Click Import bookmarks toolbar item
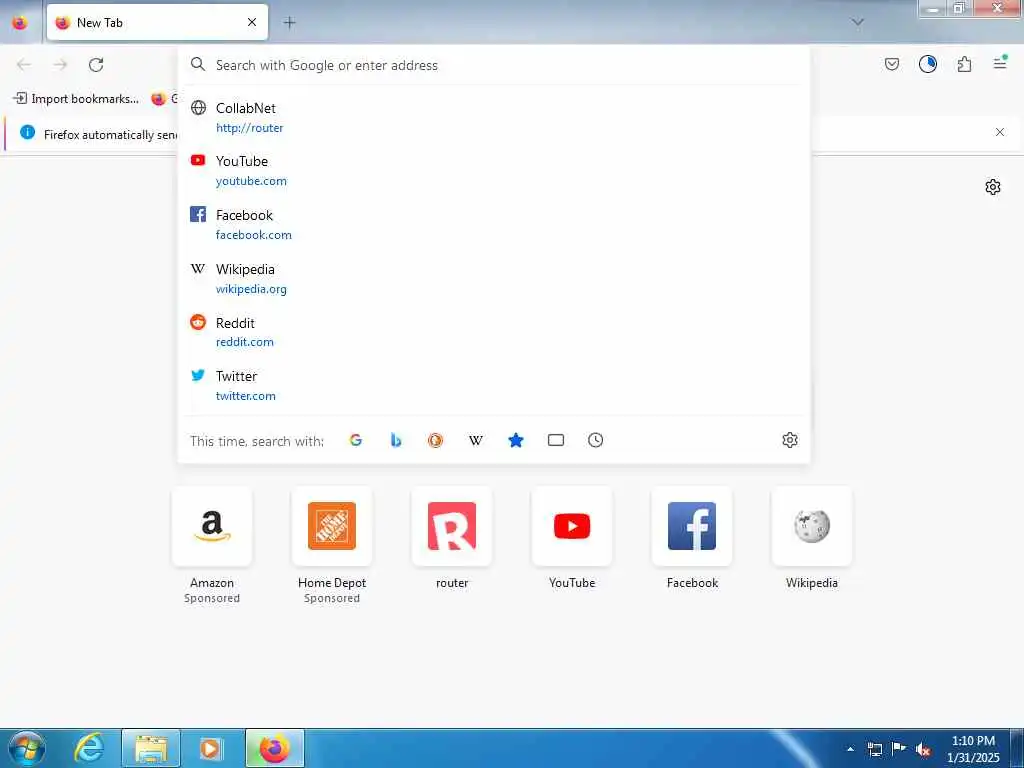 point(76,99)
